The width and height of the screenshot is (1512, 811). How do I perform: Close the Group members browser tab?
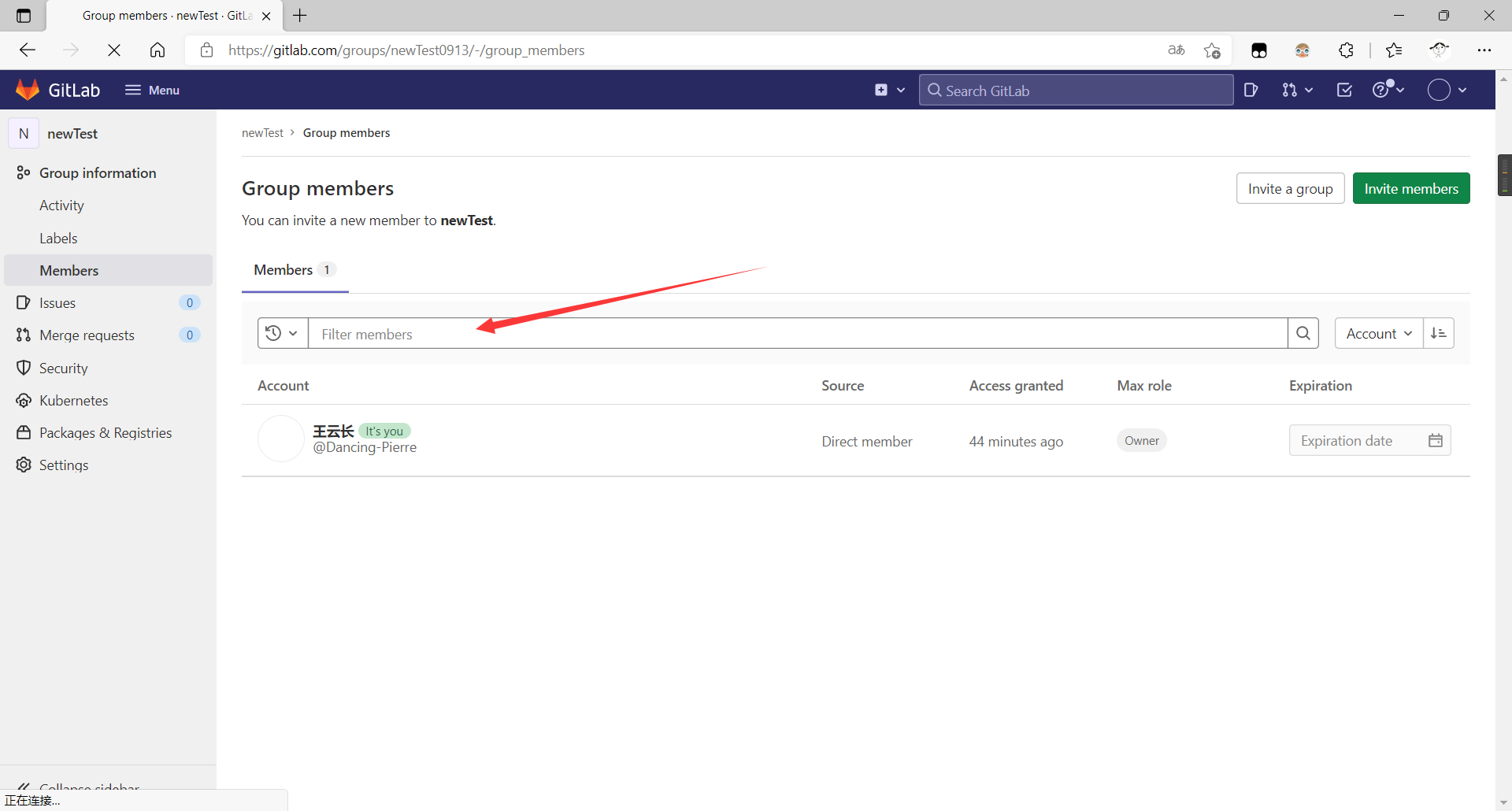[266, 16]
